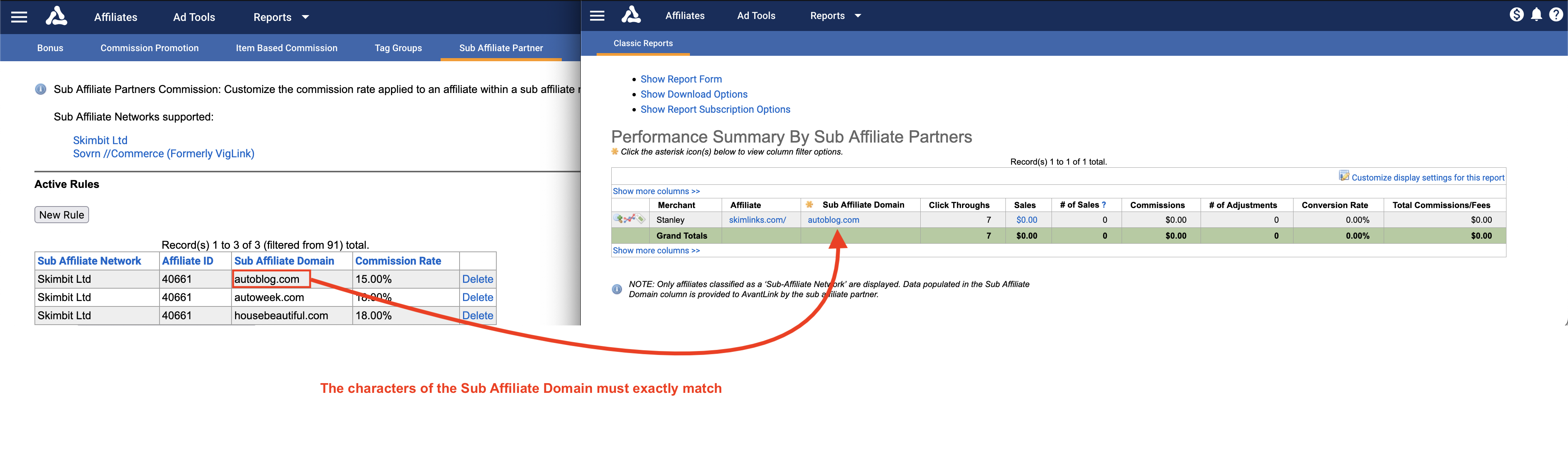Expand Show more columns below Grand Totals
The image size is (1568, 468).
pyautogui.click(x=655, y=250)
